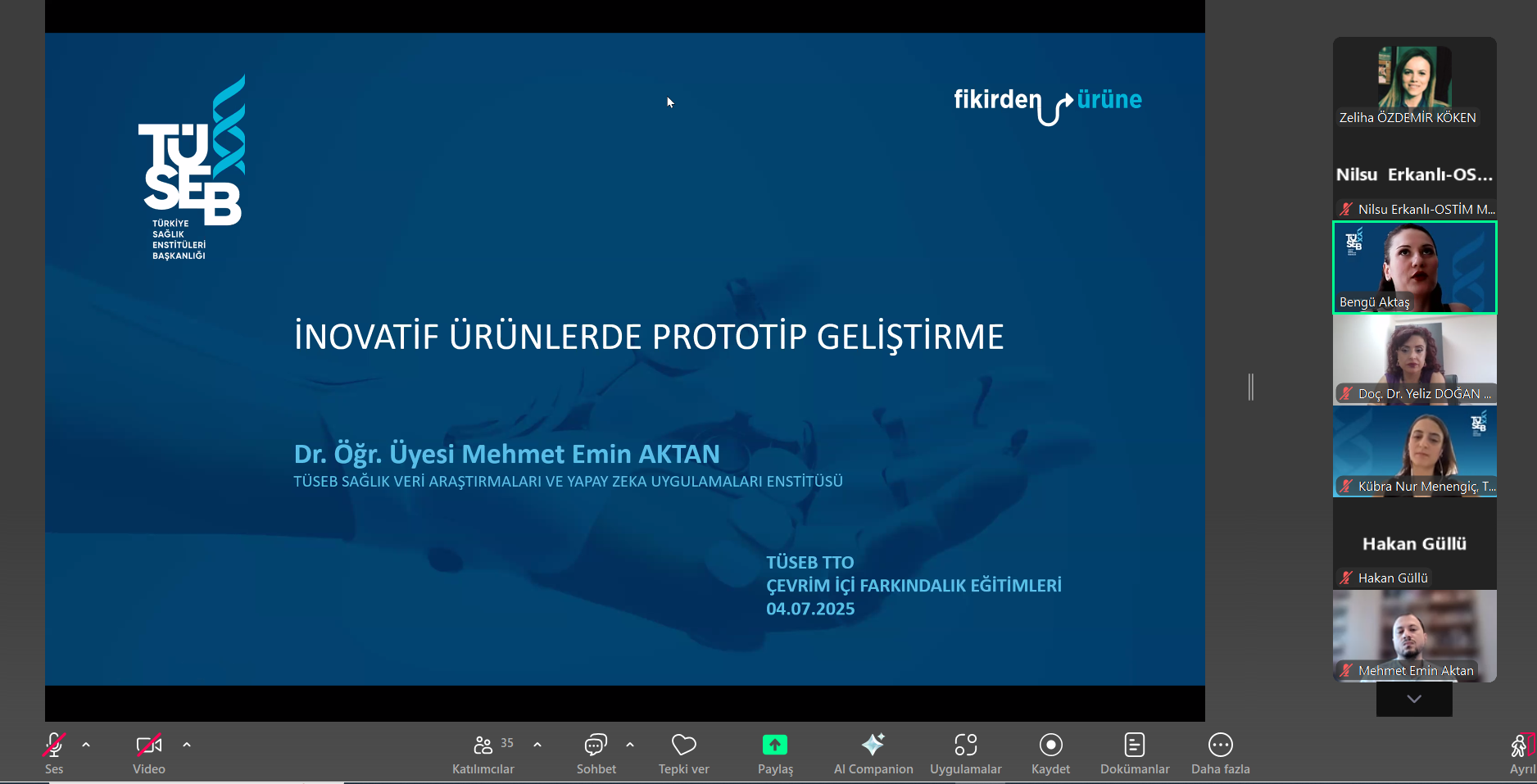Select Doç. Dr. Yeliz DOĞAN video tile
Image resolution: width=1537 pixels, height=784 pixels.
pos(1415,360)
